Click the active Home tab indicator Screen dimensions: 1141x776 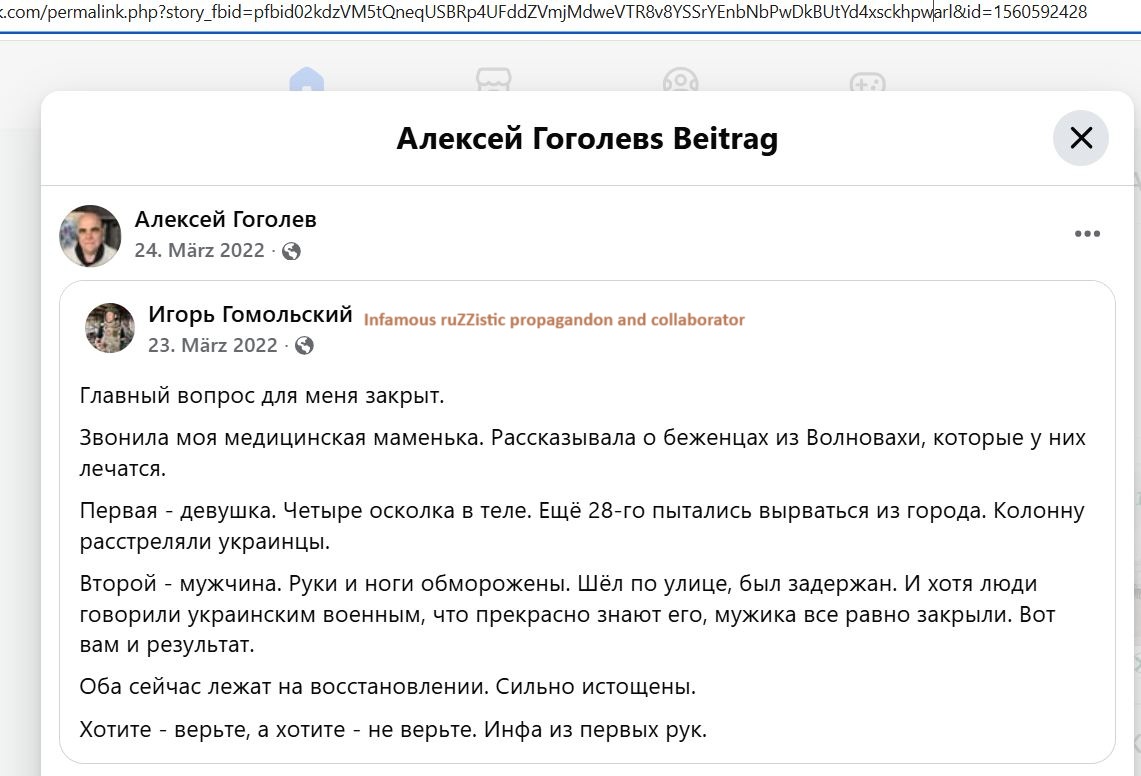pyautogui.click(x=309, y=88)
